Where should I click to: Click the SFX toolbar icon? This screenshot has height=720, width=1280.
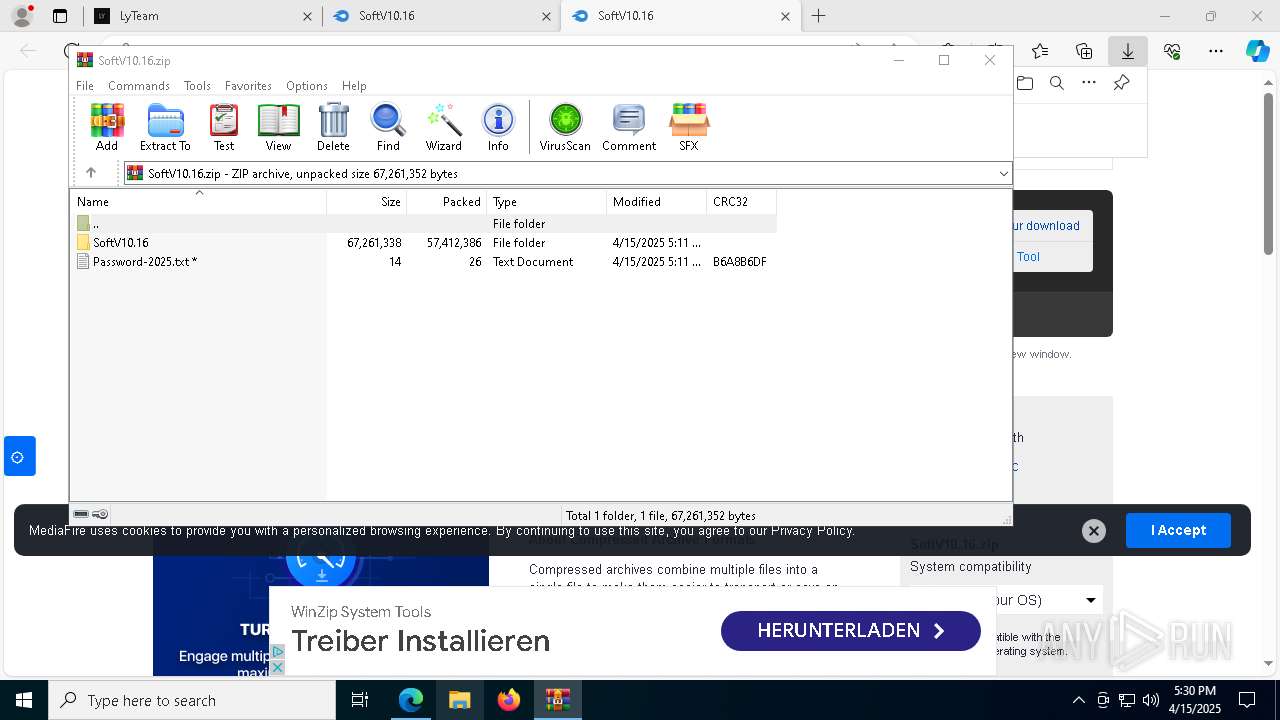point(689,127)
